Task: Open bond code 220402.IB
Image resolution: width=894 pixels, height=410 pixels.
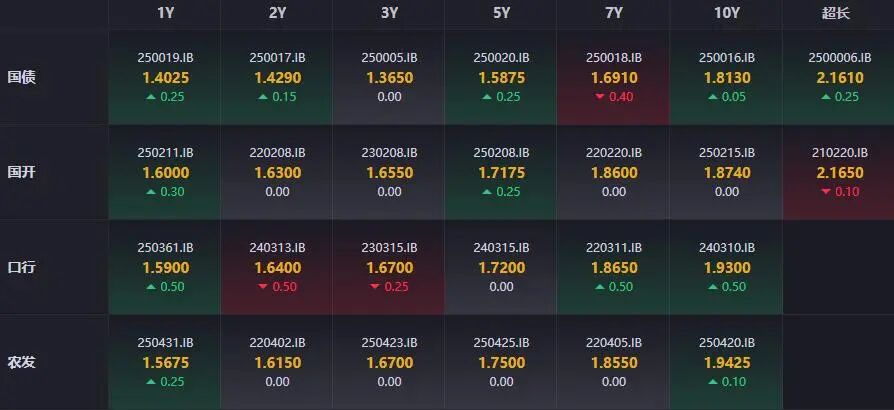Action: 277,343
